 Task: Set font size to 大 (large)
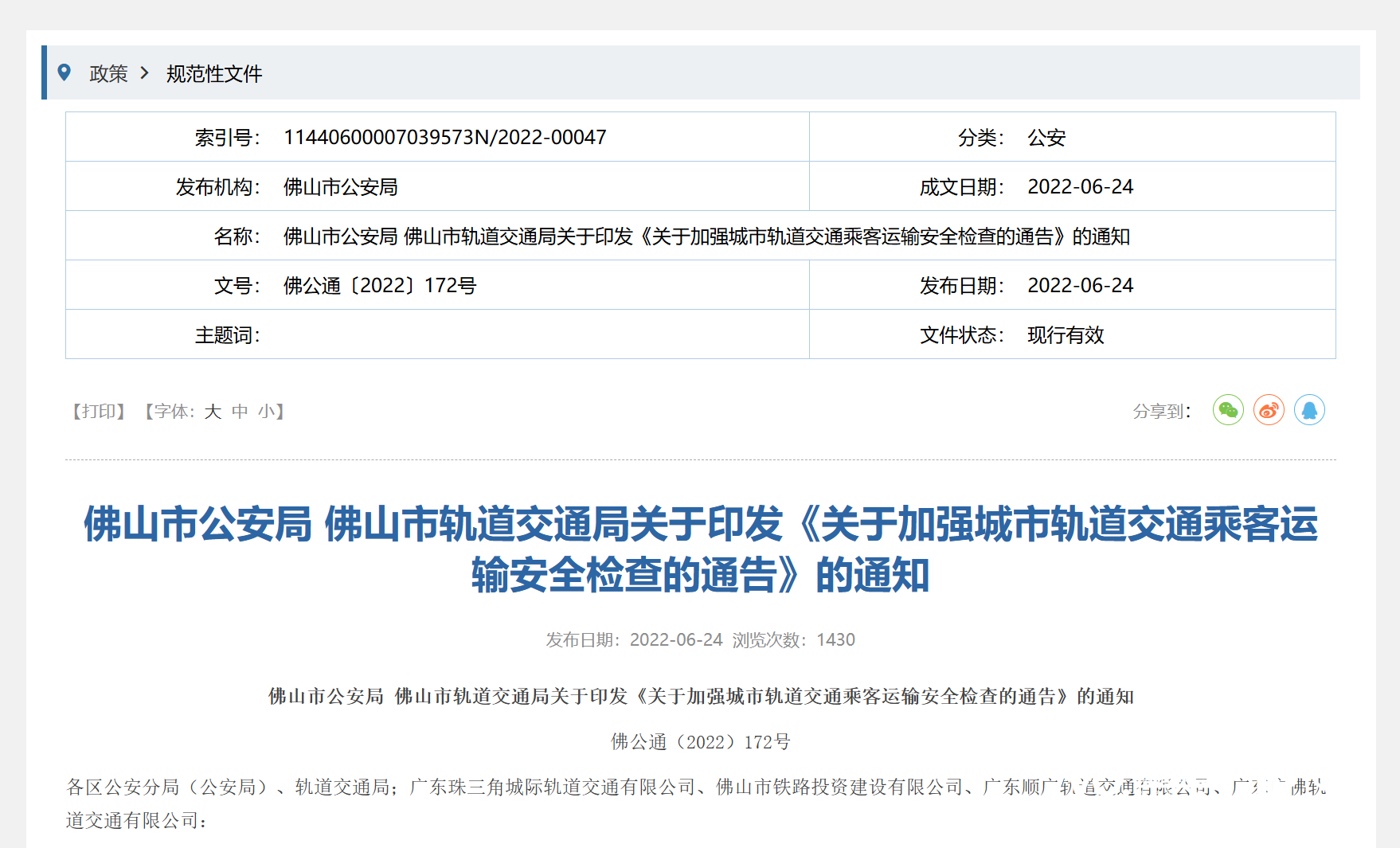tap(213, 412)
